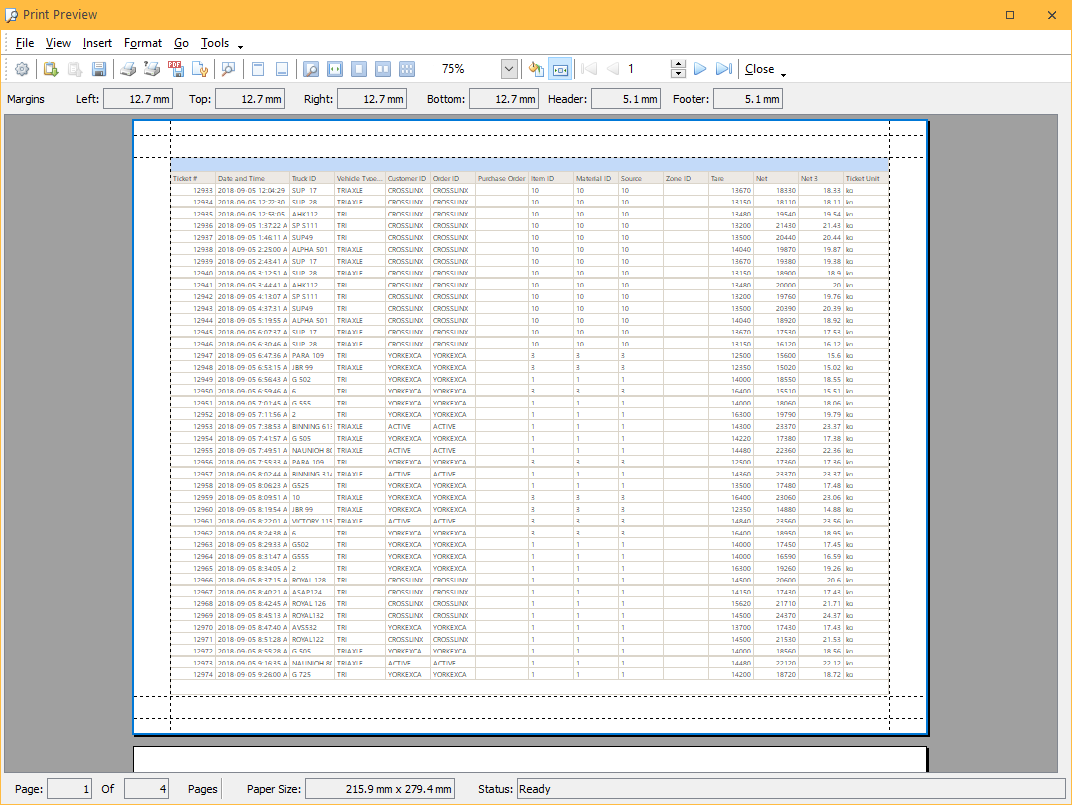Click the magnifier search icon
The image size is (1072, 805).
tap(229, 69)
